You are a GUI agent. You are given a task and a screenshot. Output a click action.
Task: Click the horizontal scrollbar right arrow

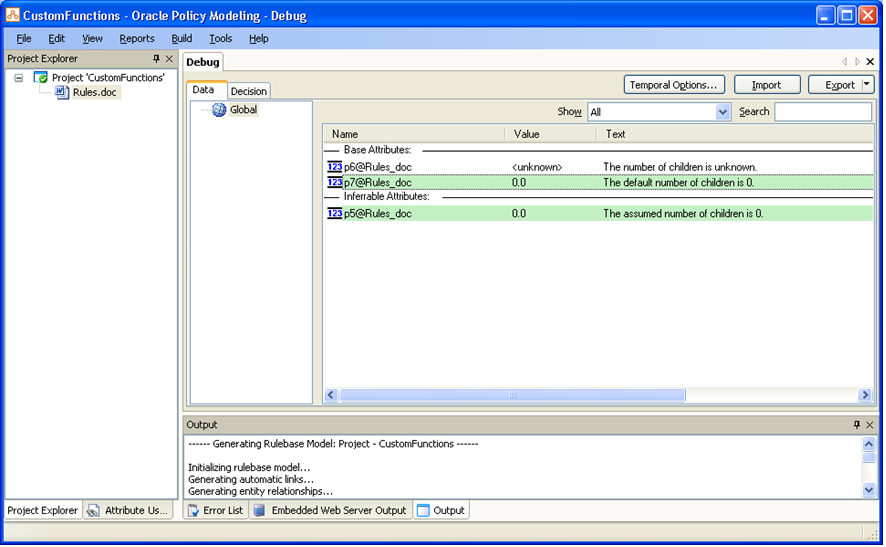click(x=865, y=395)
